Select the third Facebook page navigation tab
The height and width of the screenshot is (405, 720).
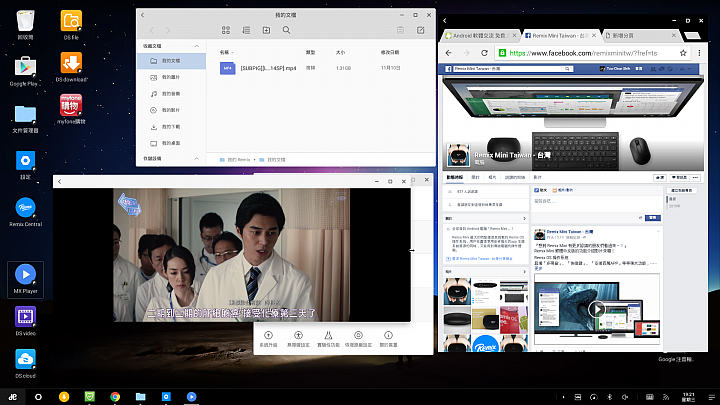[493, 177]
